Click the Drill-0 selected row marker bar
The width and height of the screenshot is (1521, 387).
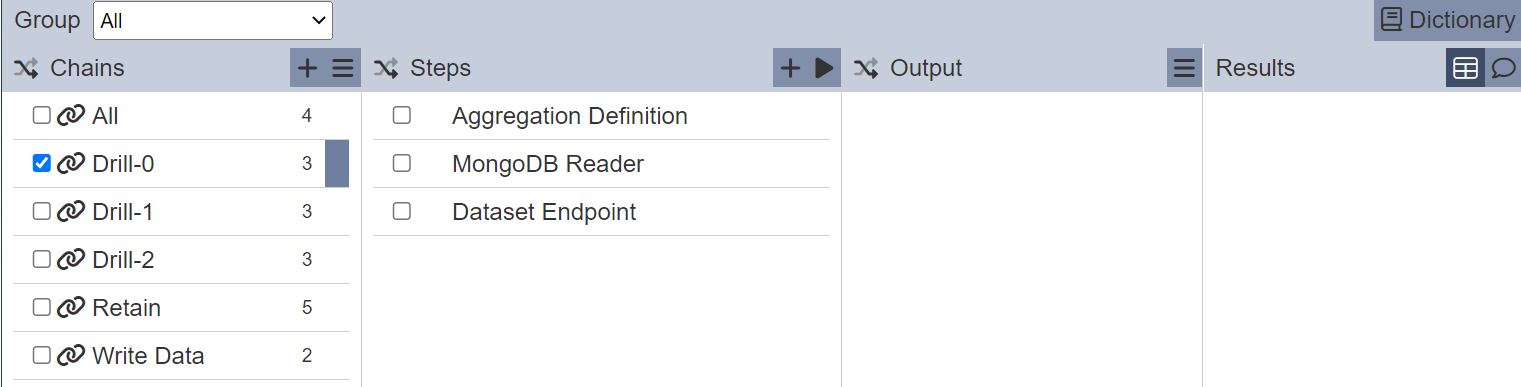(x=337, y=164)
